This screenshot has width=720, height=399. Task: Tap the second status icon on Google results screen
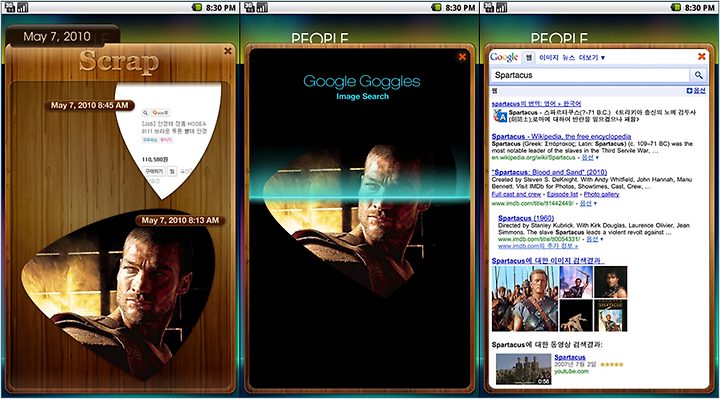click(x=502, y=7)
